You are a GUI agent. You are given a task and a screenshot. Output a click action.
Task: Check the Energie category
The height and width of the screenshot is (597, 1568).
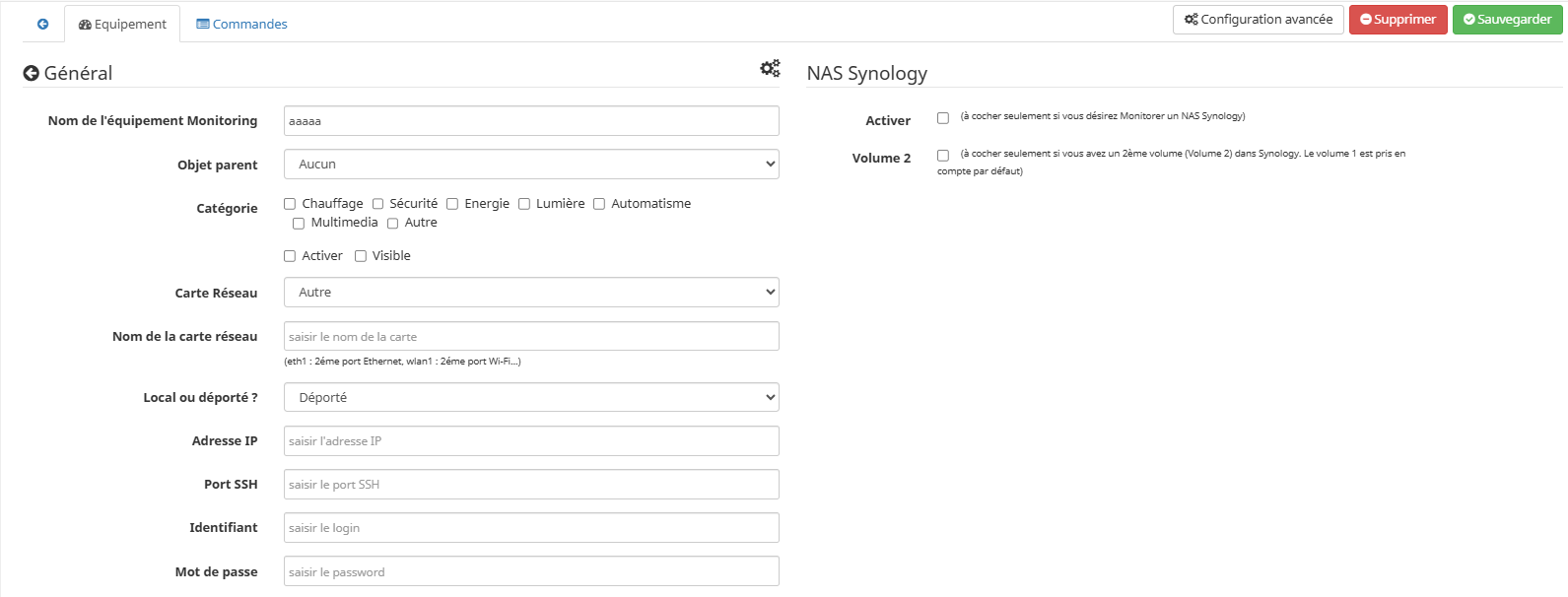tap(452, 204)
